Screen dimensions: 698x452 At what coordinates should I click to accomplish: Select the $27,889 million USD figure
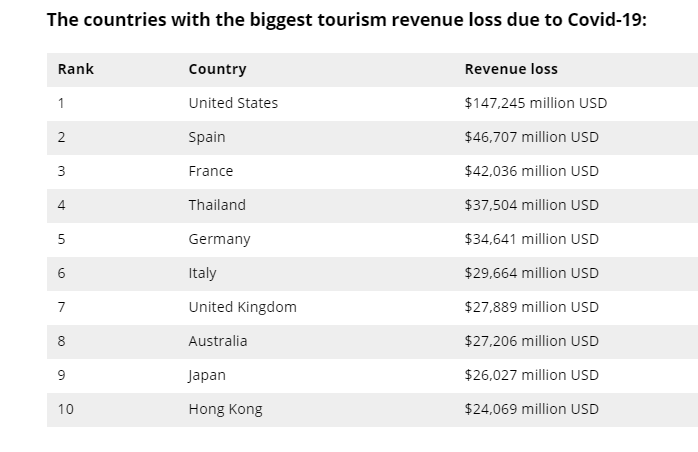(x=531, y=307)
